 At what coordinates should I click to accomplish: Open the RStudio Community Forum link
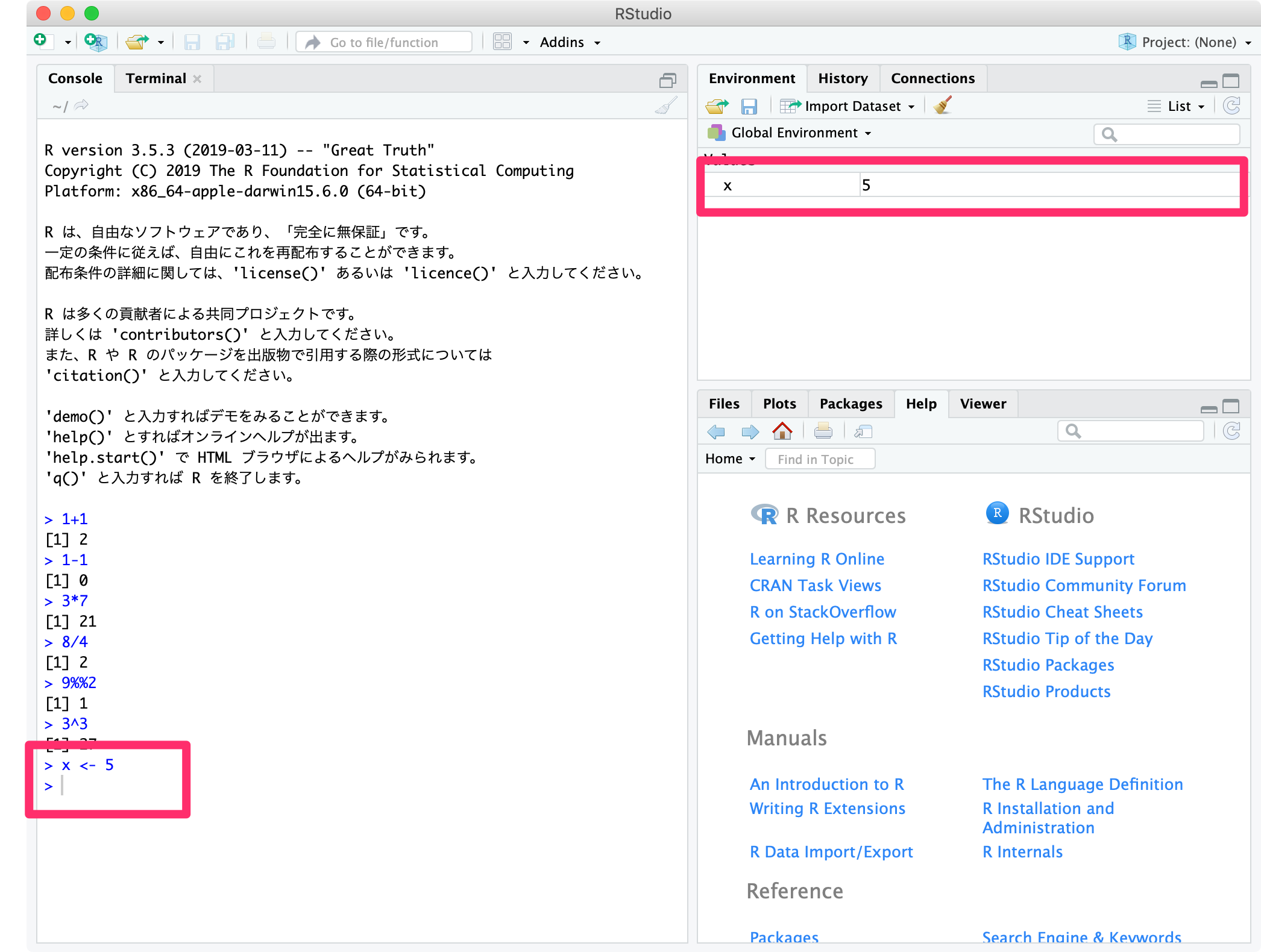(1084, 585)
